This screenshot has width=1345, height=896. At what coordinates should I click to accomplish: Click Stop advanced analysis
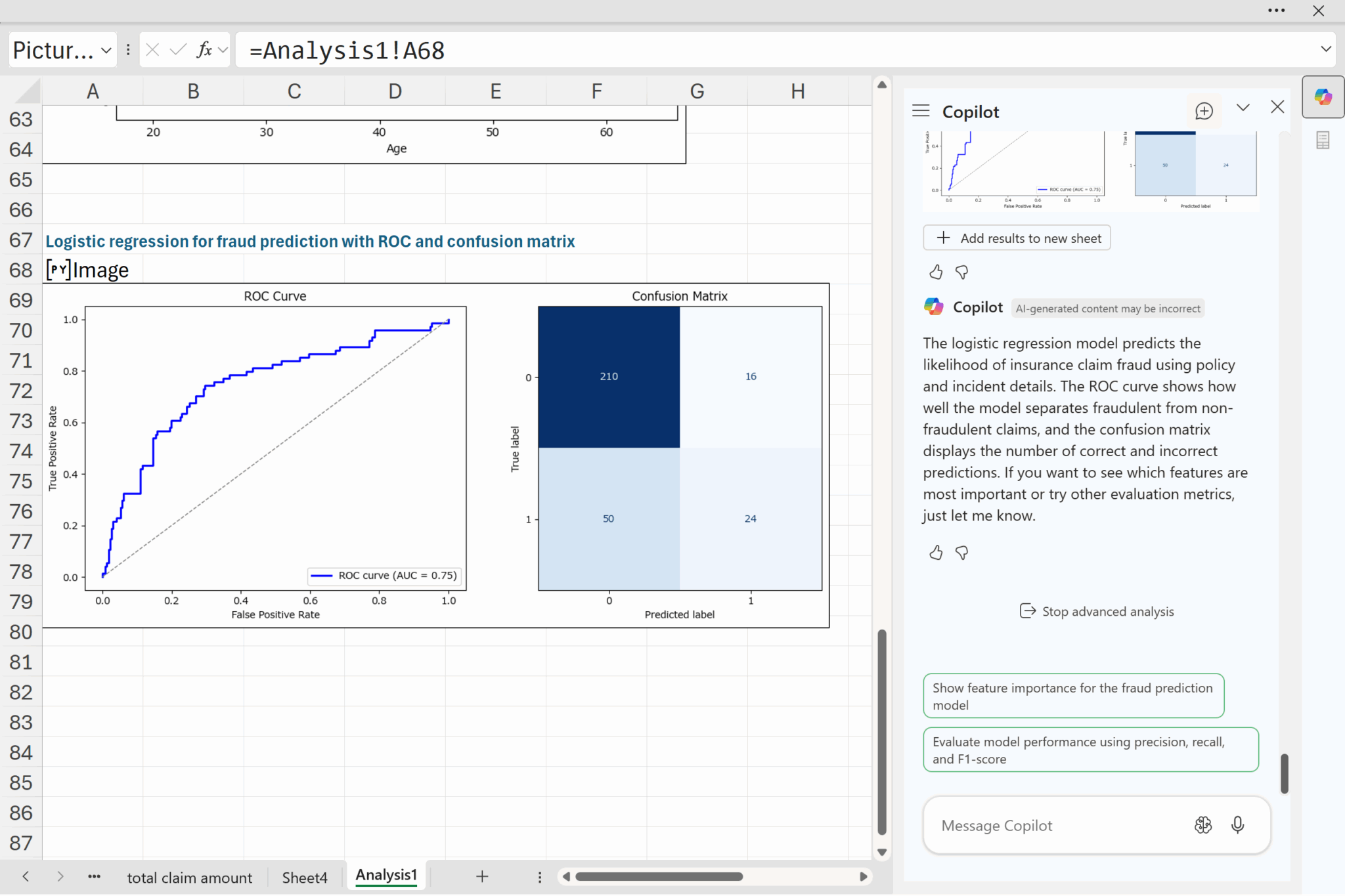1096,611
